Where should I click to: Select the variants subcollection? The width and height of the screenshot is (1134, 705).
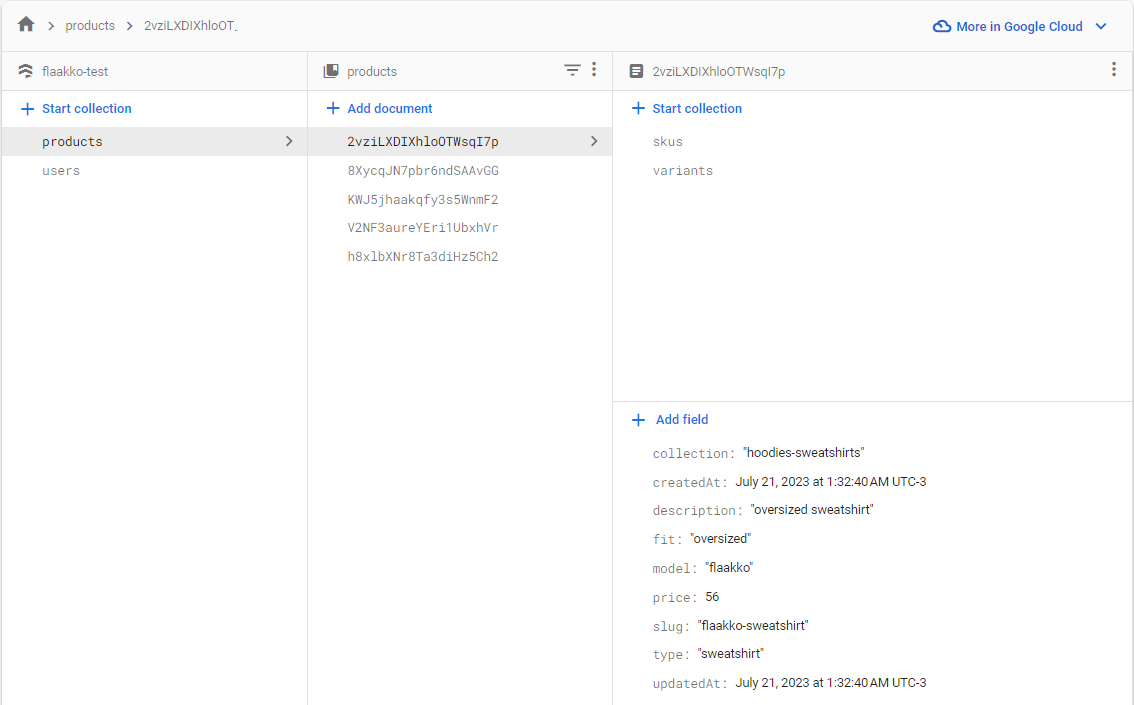[683, 170]
